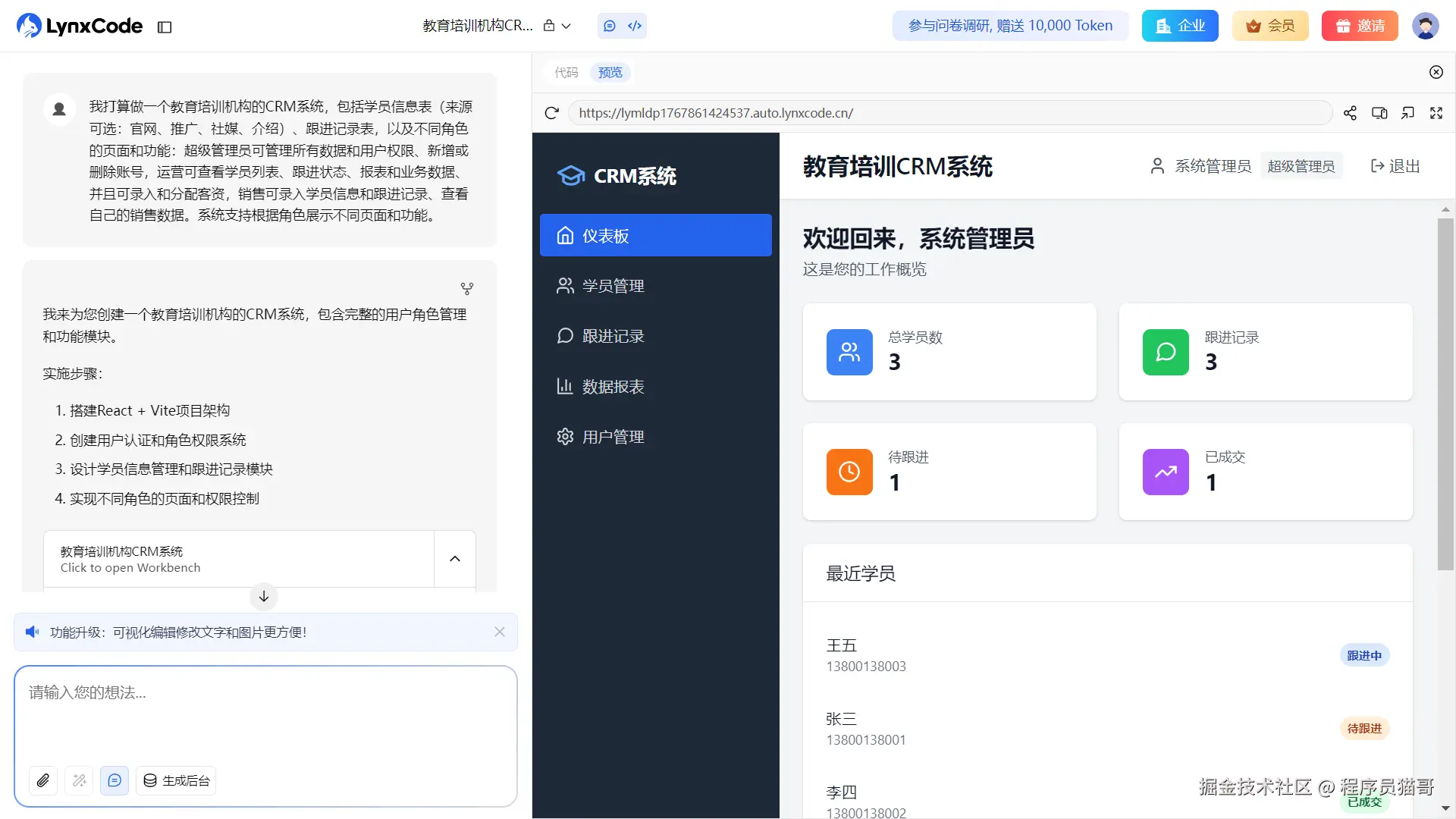Click the refresh preview icon

[x=551, y=113]
